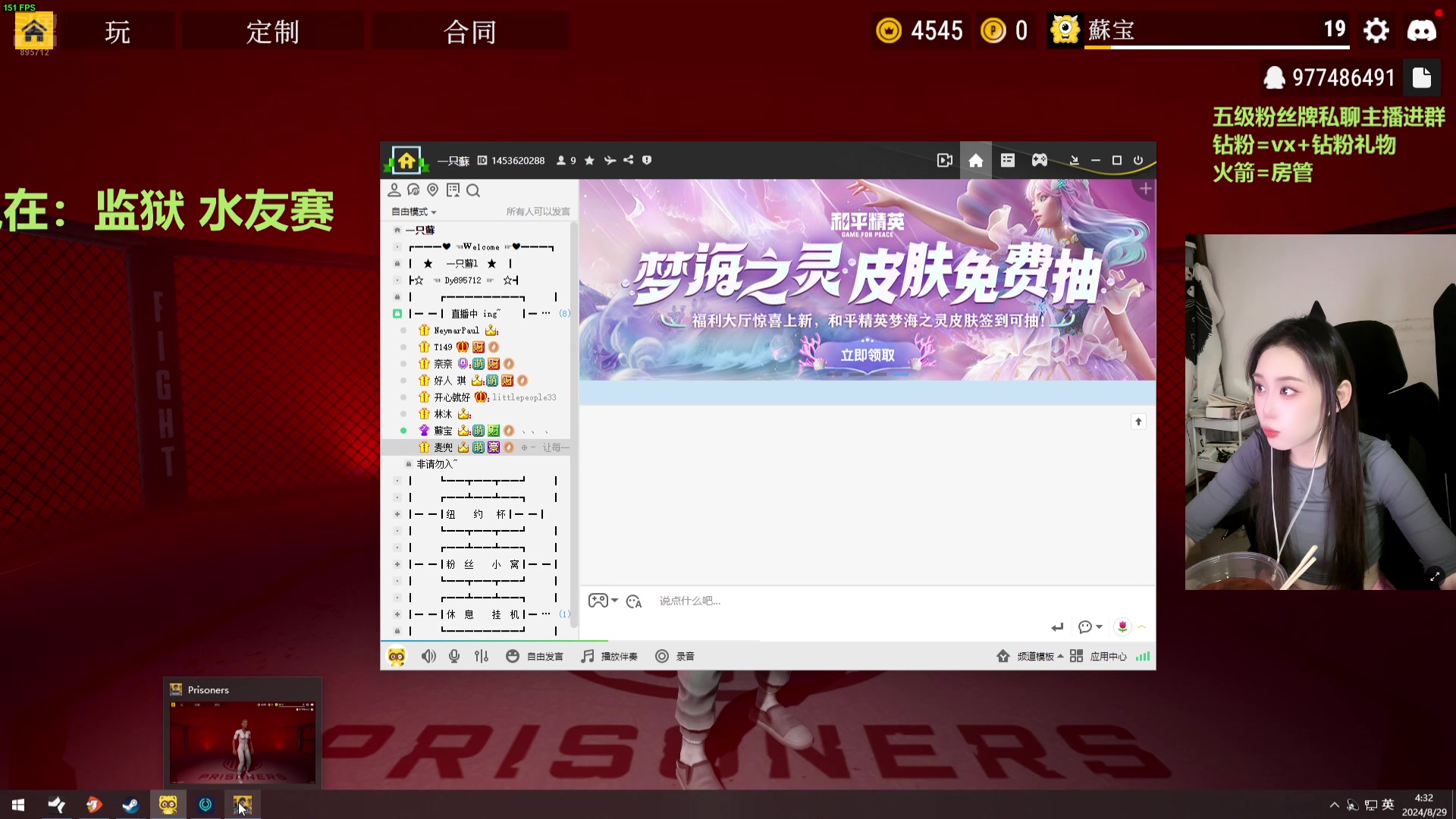Select user T149 in channel list

443,347
